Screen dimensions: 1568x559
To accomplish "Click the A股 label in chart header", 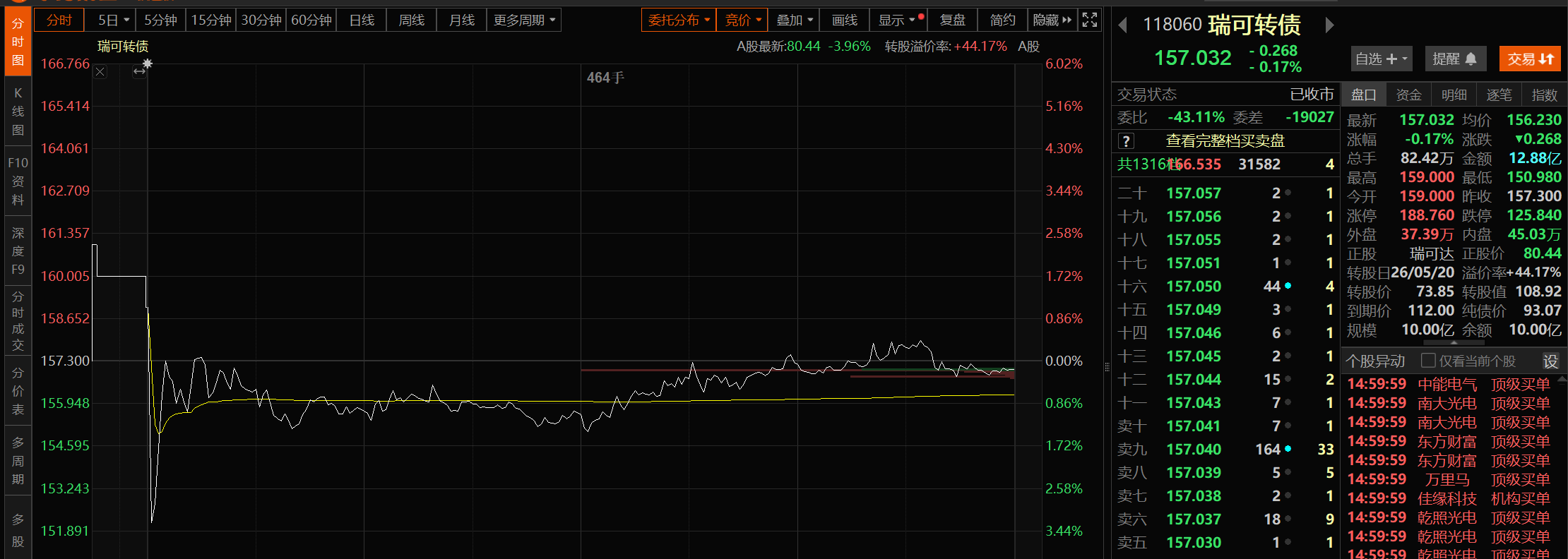I will coord(1028,47).
